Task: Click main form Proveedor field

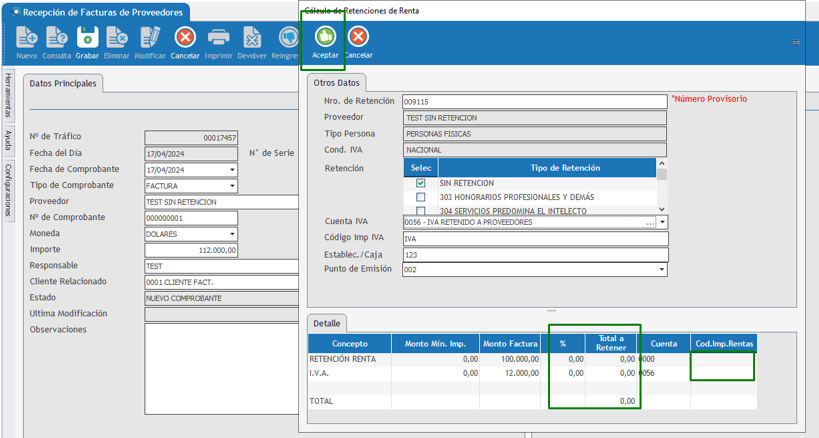Action: 222,202
